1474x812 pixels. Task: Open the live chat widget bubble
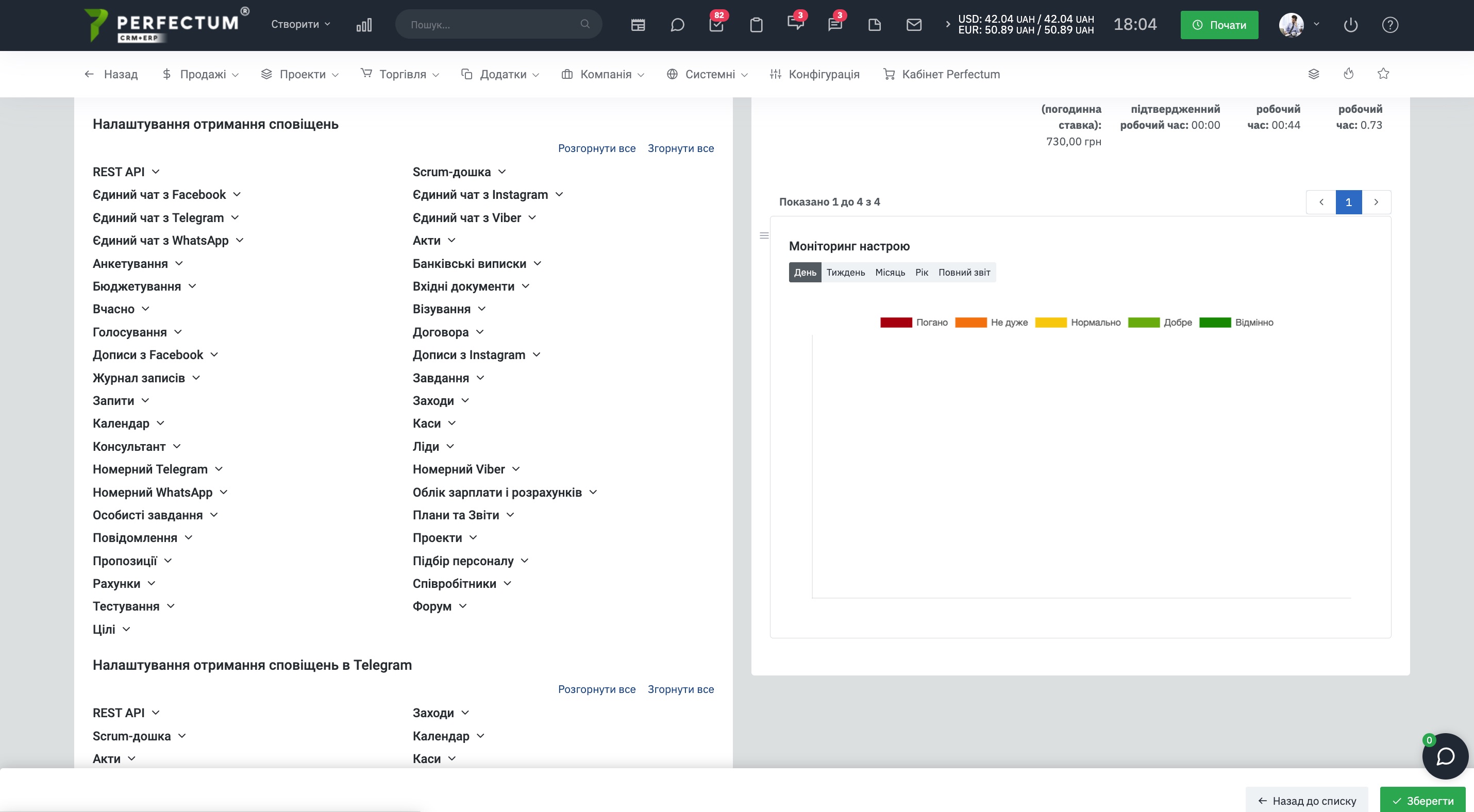(x=1445, y=756)
